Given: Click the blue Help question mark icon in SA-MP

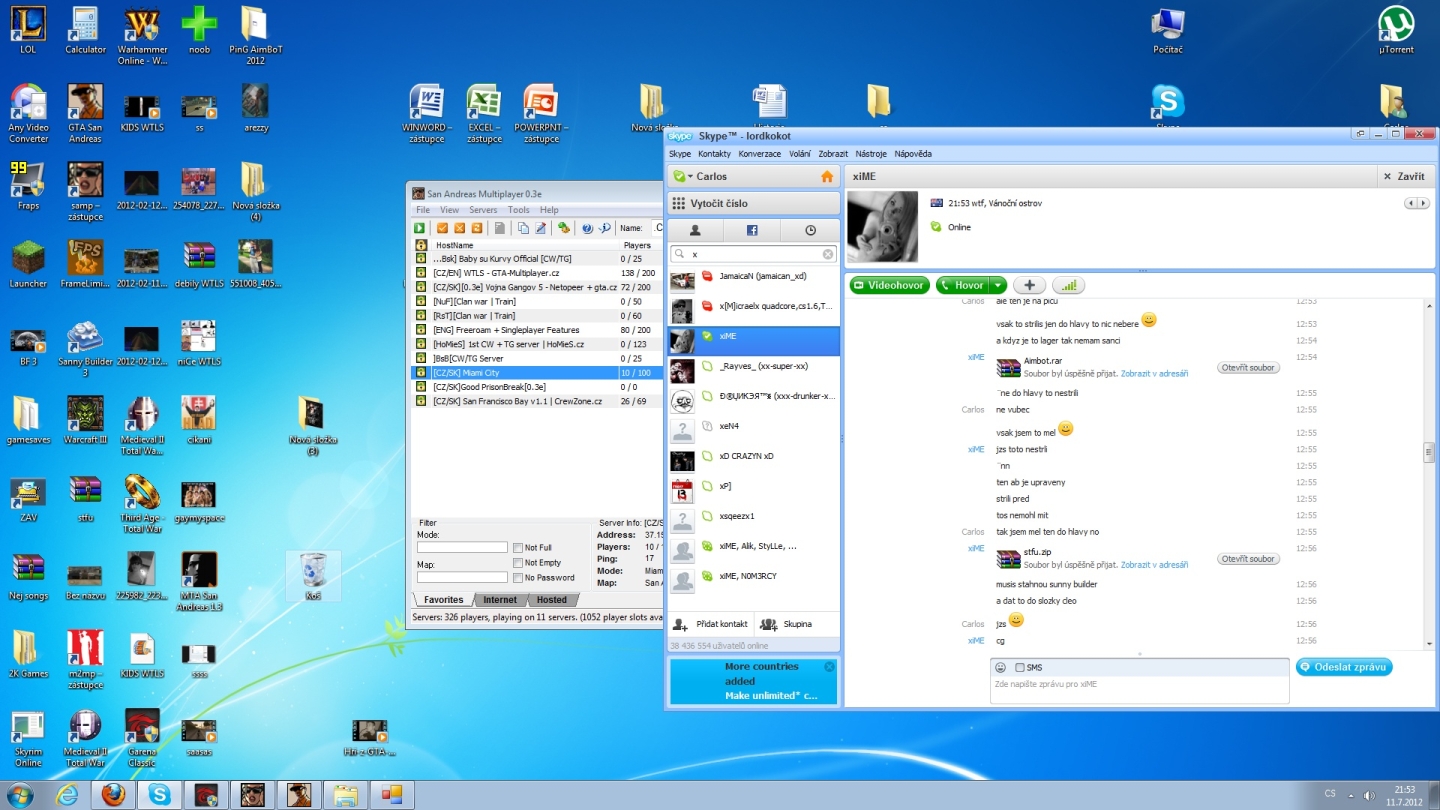Looking at the screenshot, I should click(x=587, y=228).
